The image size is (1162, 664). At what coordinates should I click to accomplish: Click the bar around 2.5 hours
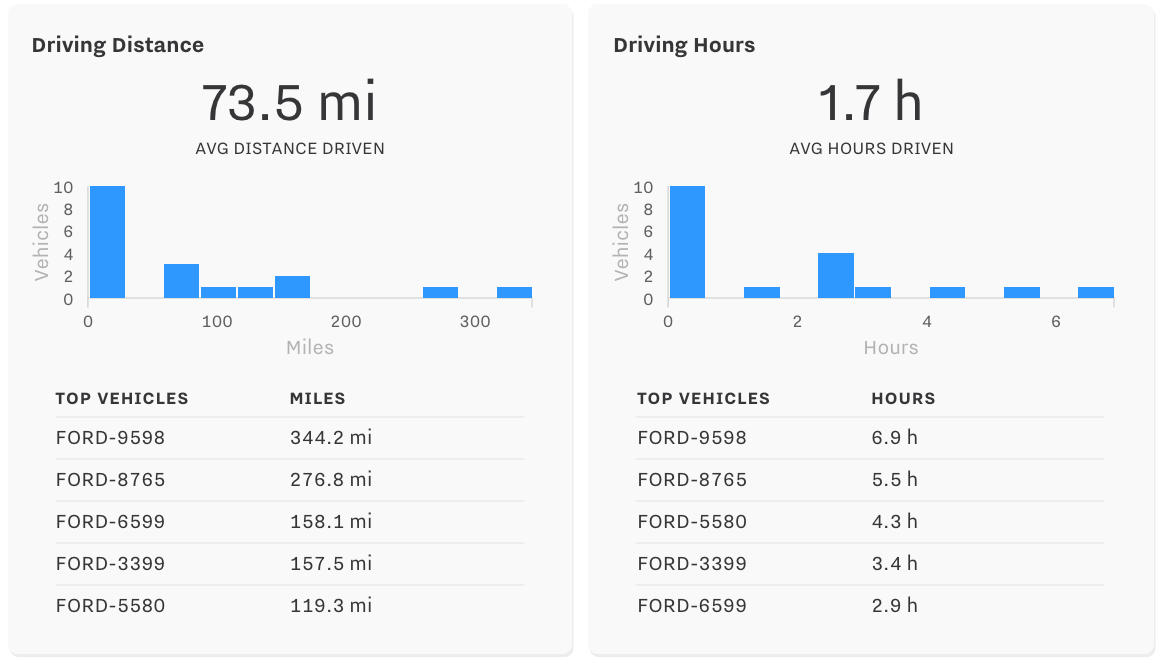coord(835,275)
